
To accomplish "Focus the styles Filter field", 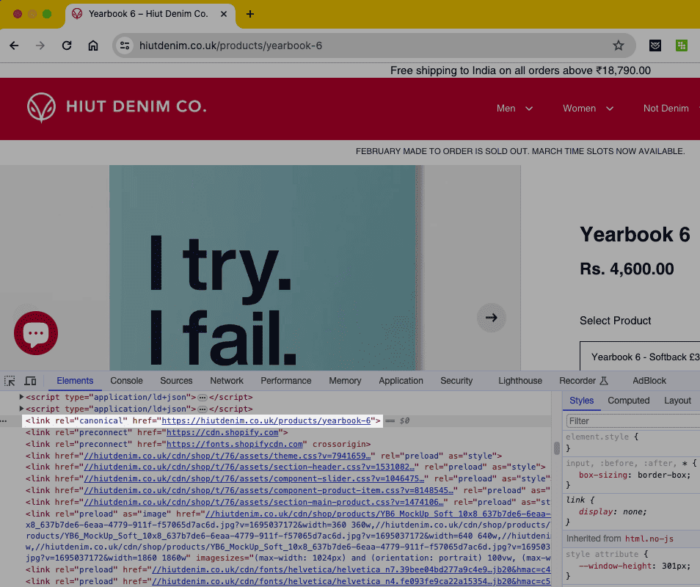I will coord(633,421).
